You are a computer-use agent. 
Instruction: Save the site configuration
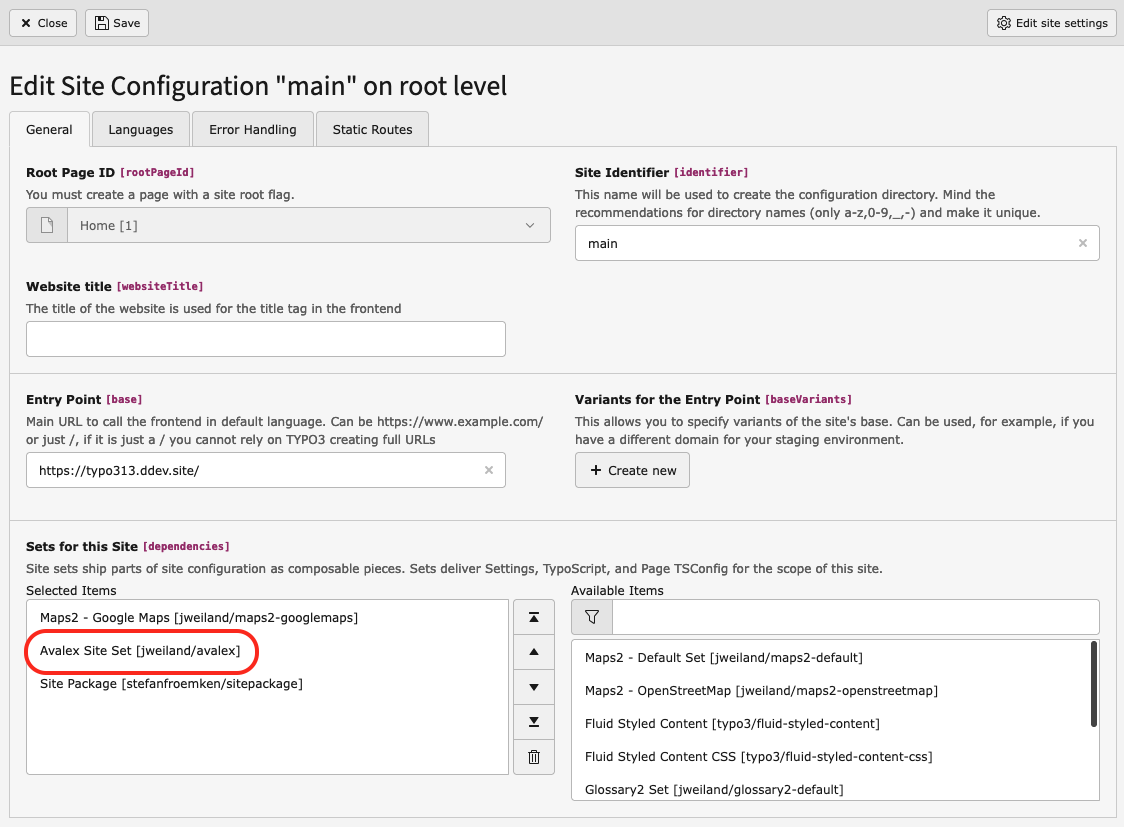click(x=117, y=23)
